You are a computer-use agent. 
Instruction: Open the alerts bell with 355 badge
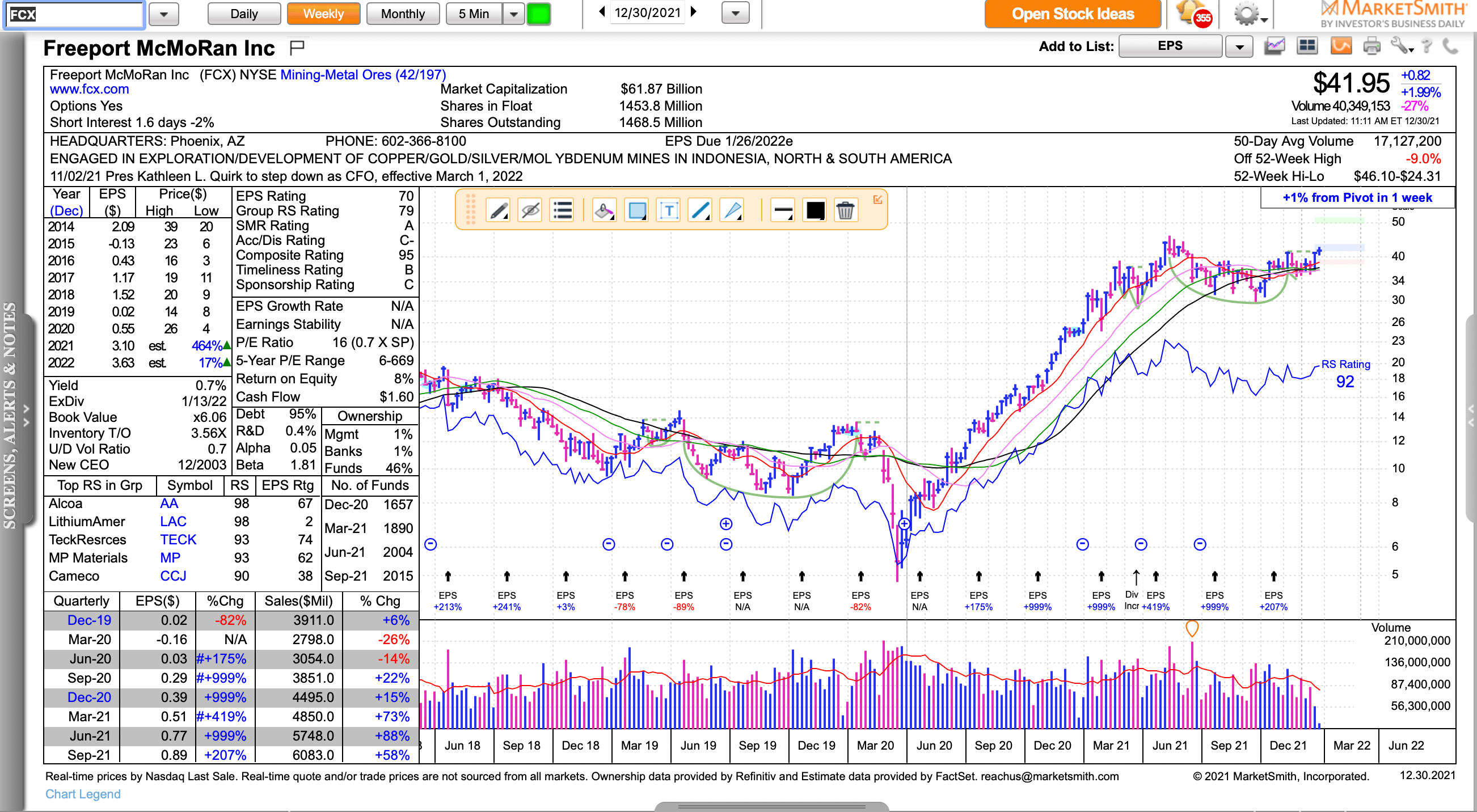point(1194,14)
